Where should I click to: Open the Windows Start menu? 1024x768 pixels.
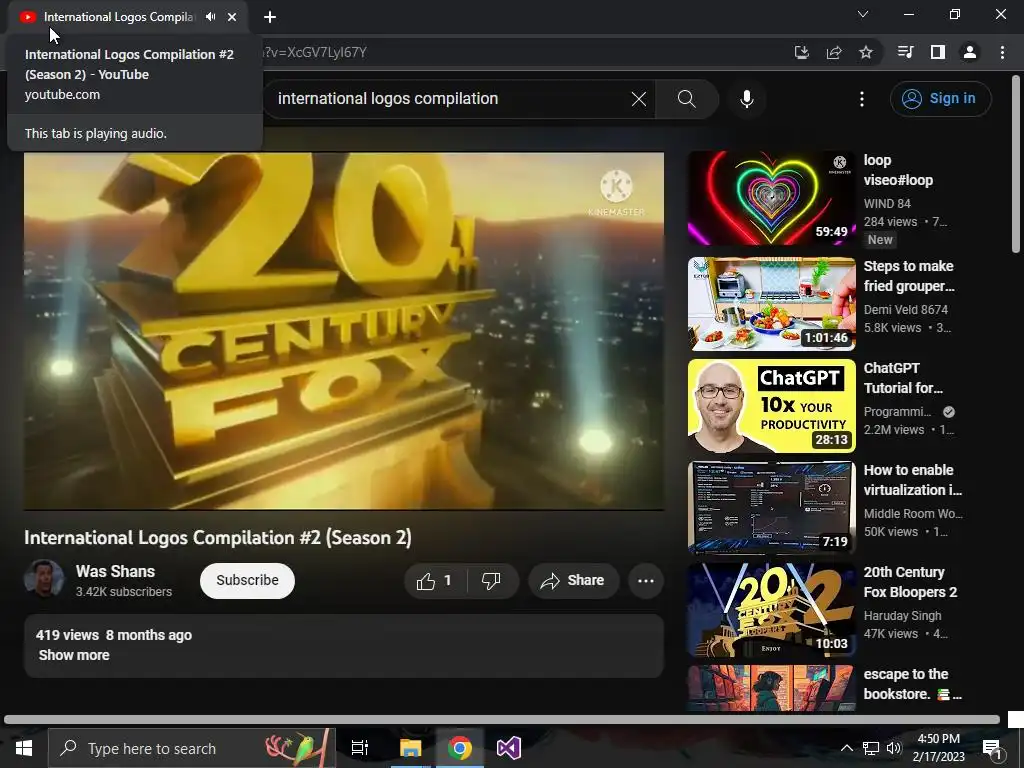tap(24, 748)
